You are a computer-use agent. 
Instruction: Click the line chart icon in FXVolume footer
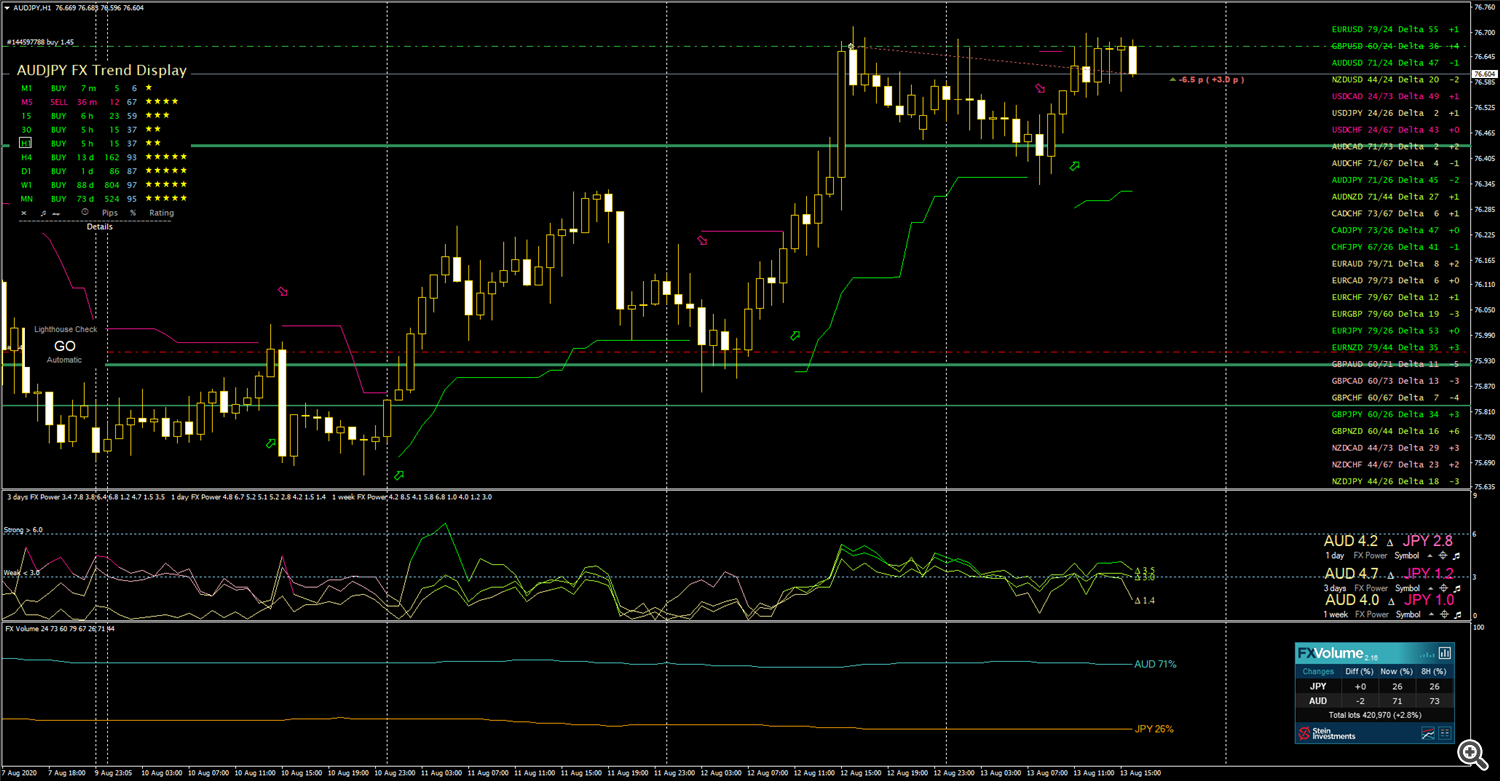coord(1427,733)
